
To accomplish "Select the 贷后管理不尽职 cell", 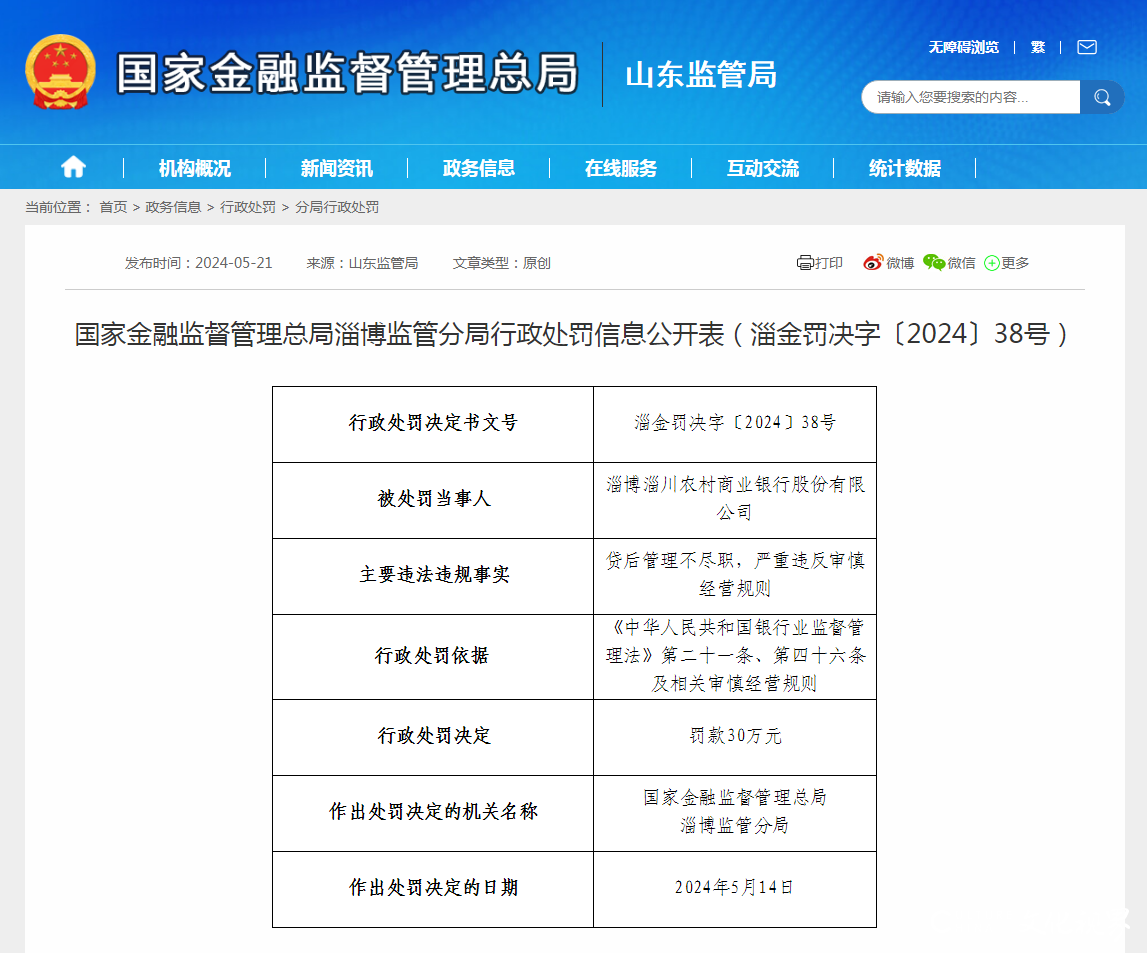I will pos(734,576).
